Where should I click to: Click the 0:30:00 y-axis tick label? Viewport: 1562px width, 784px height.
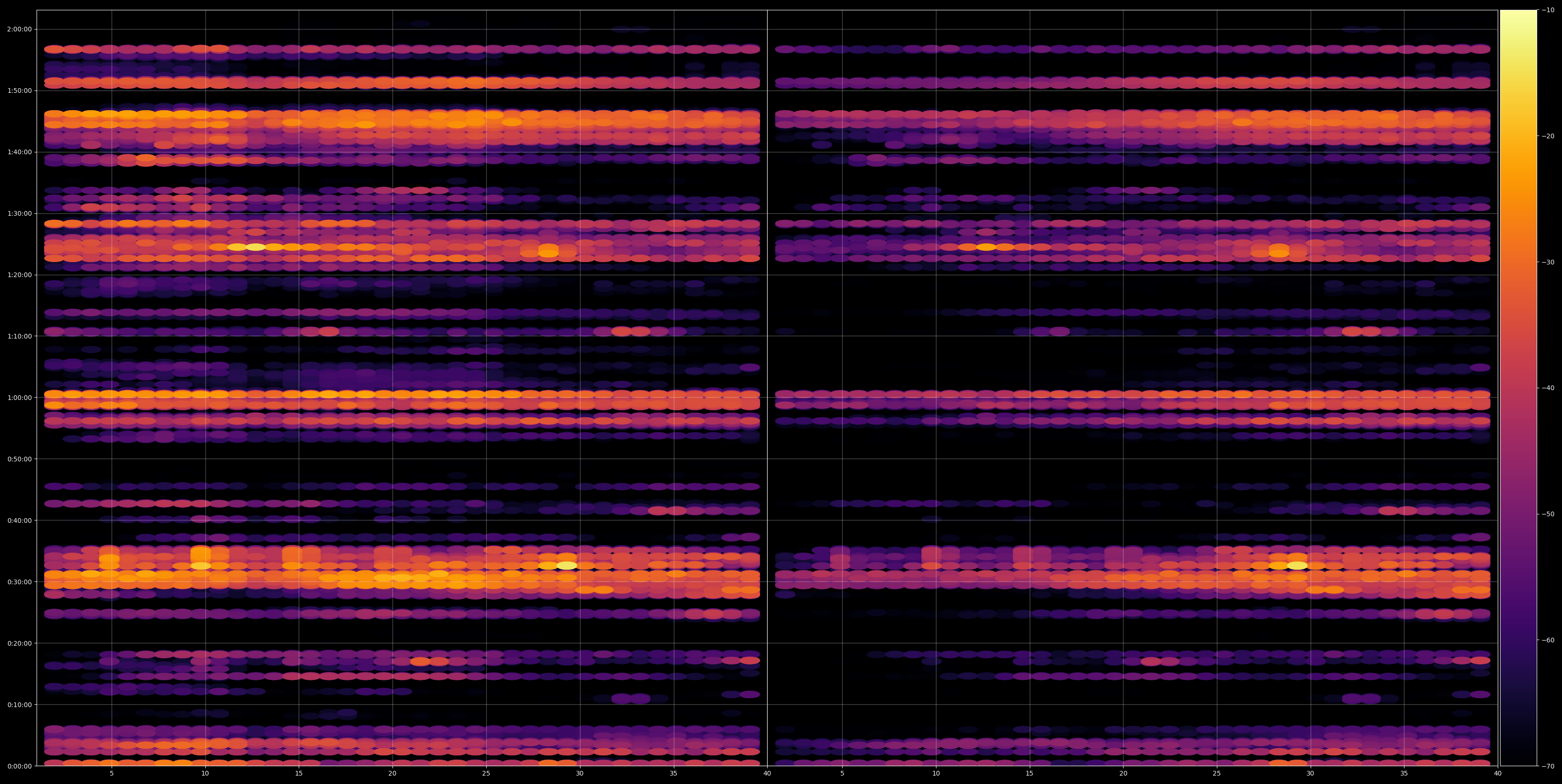(19, 582)
